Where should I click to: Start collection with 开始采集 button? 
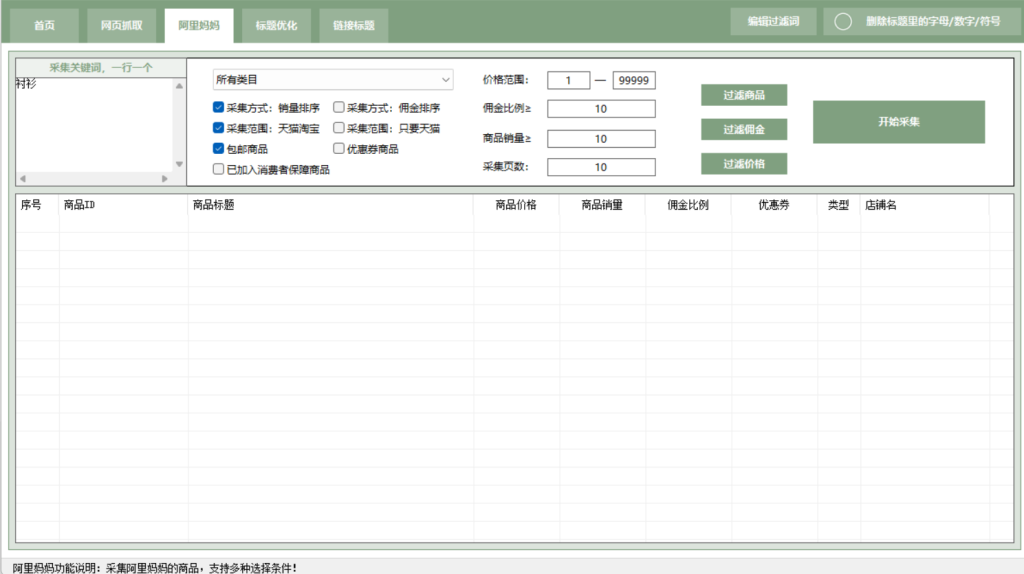click(898, 121)
